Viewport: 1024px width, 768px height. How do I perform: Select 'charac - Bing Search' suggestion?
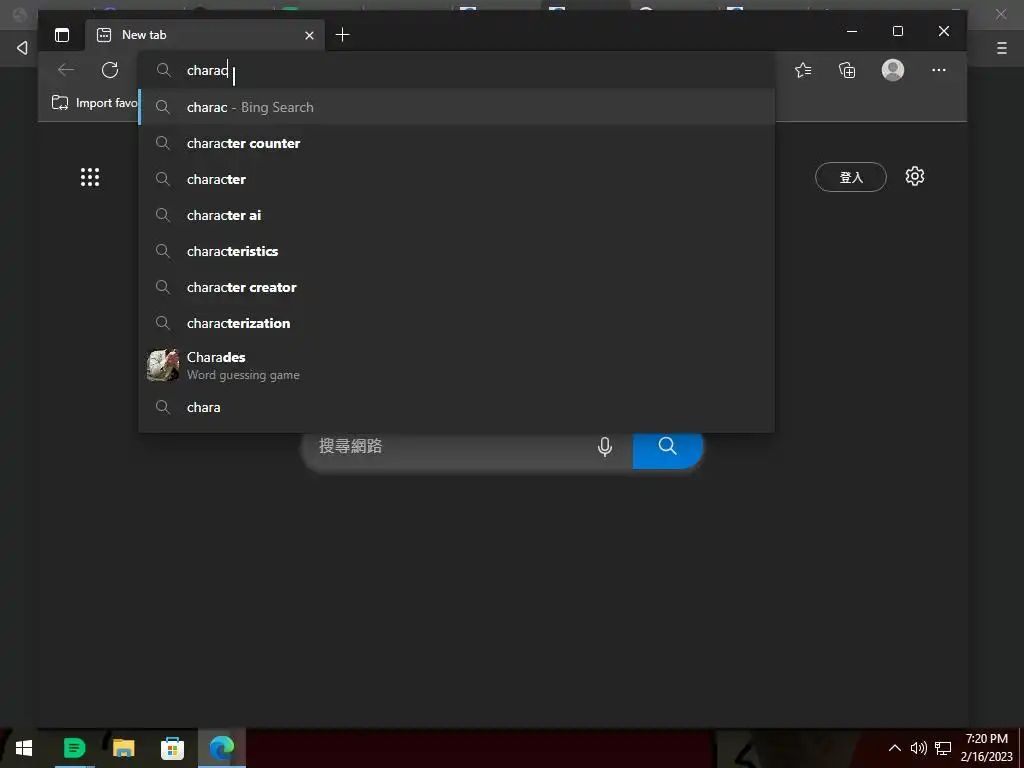(x=456, y=107)
